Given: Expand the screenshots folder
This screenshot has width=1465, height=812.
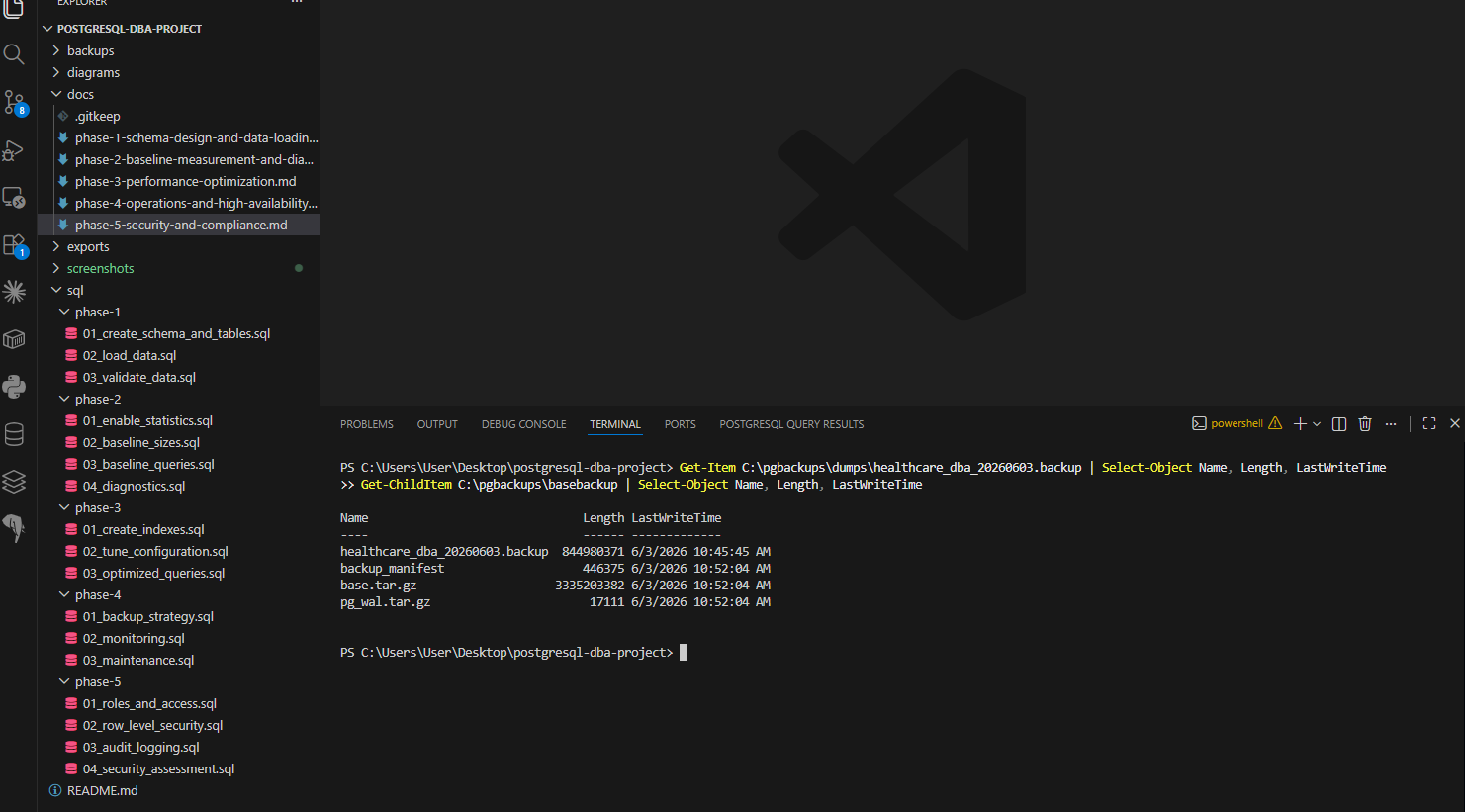Looking at the screenshot, I should 178,268.
